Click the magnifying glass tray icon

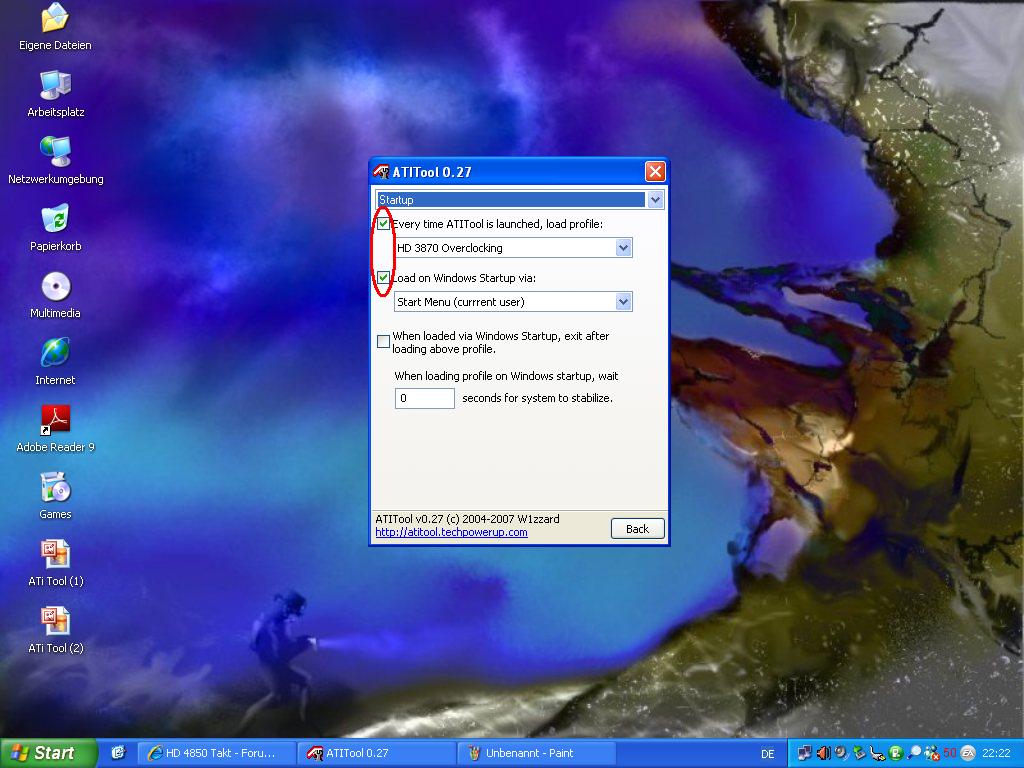(914, 753)
